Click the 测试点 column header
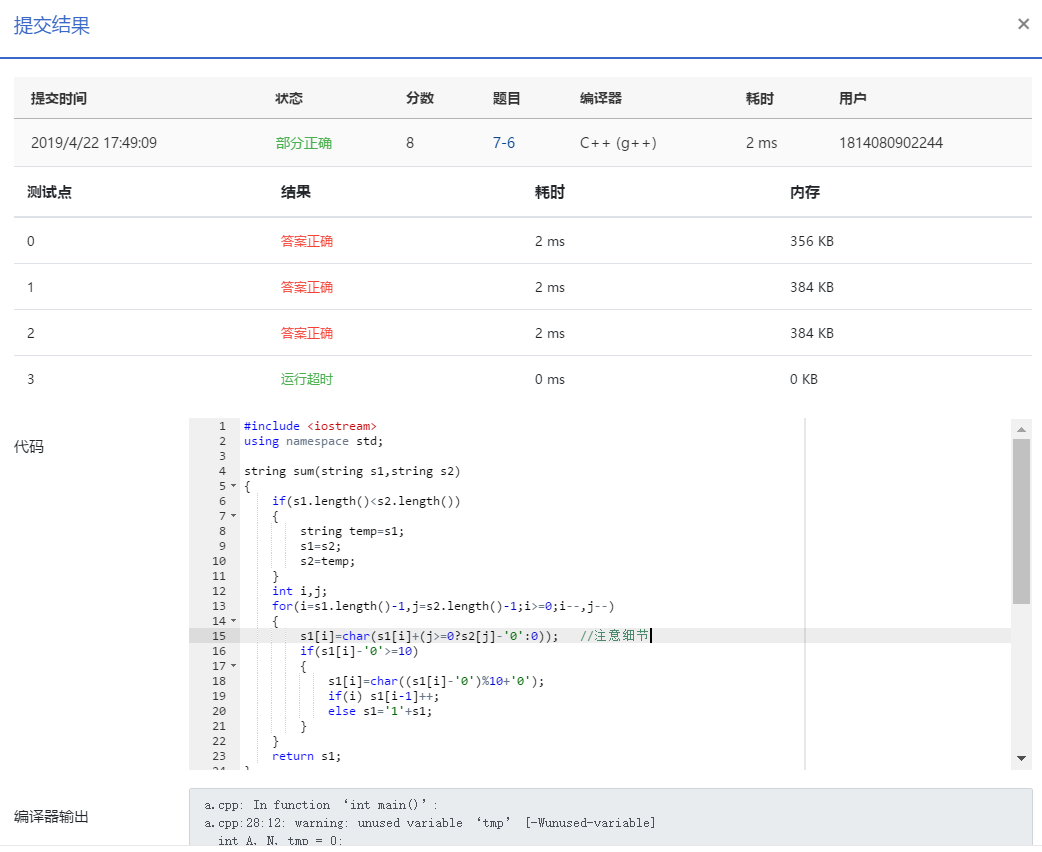The image size is (1042, 852). 49,192
